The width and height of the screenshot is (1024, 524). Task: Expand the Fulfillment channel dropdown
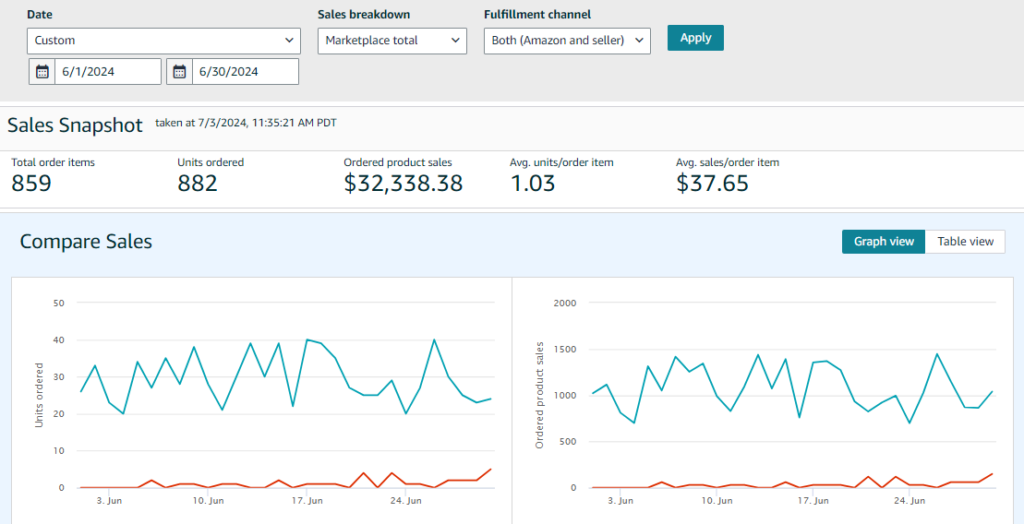pyautogui.click(x=567, y=40)
